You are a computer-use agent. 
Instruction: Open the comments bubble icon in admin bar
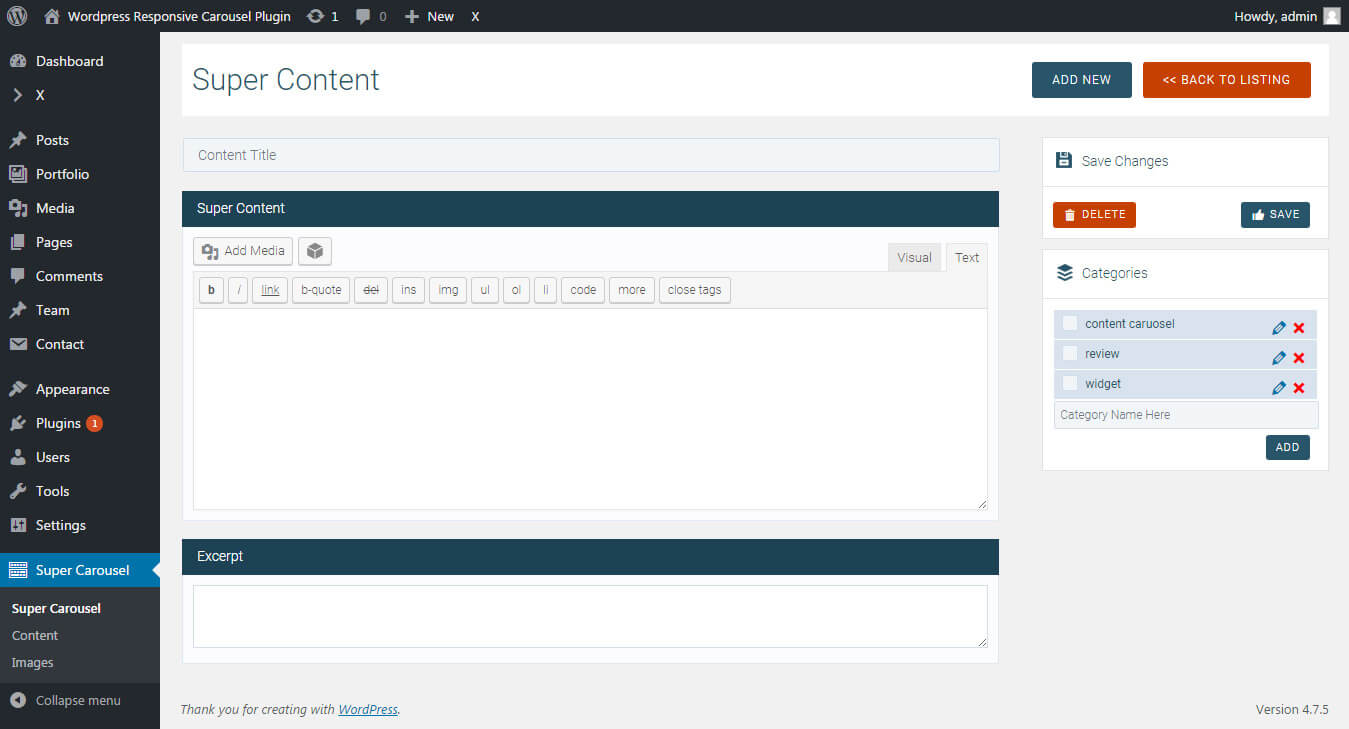point(364,16)
